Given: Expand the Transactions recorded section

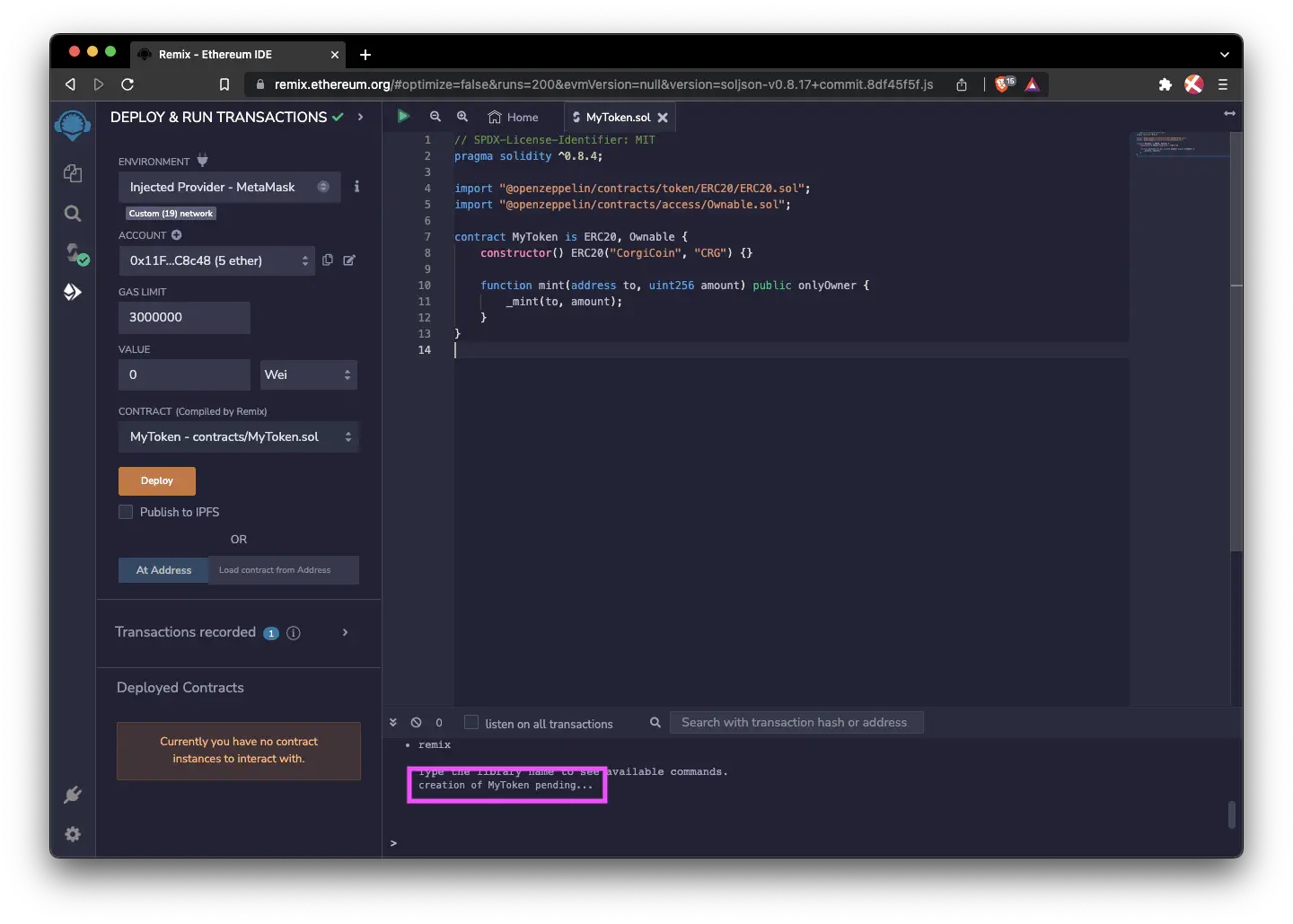Looking at the screenshot, I should pyautogui.click(x=345, y=633).
